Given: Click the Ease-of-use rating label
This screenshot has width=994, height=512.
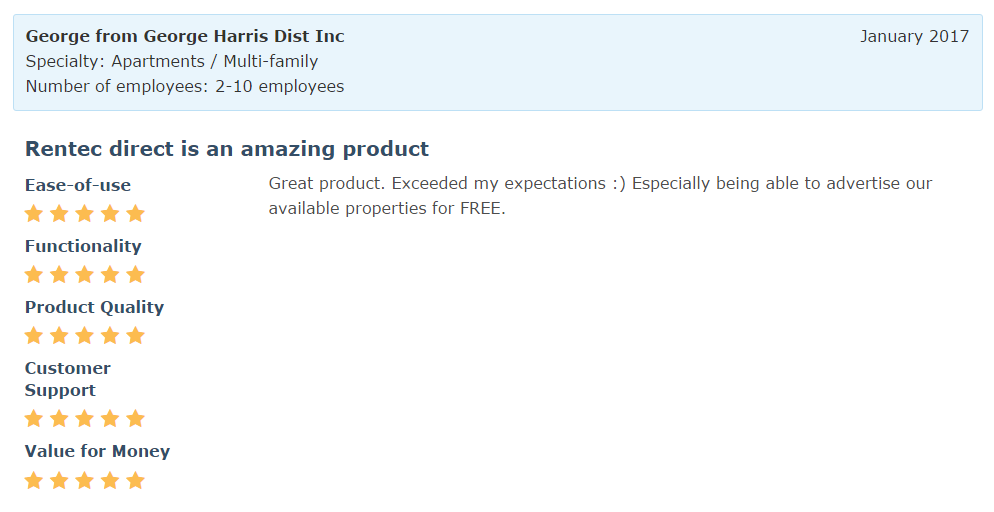Looking at the screenshot, I should click(78, 185).
